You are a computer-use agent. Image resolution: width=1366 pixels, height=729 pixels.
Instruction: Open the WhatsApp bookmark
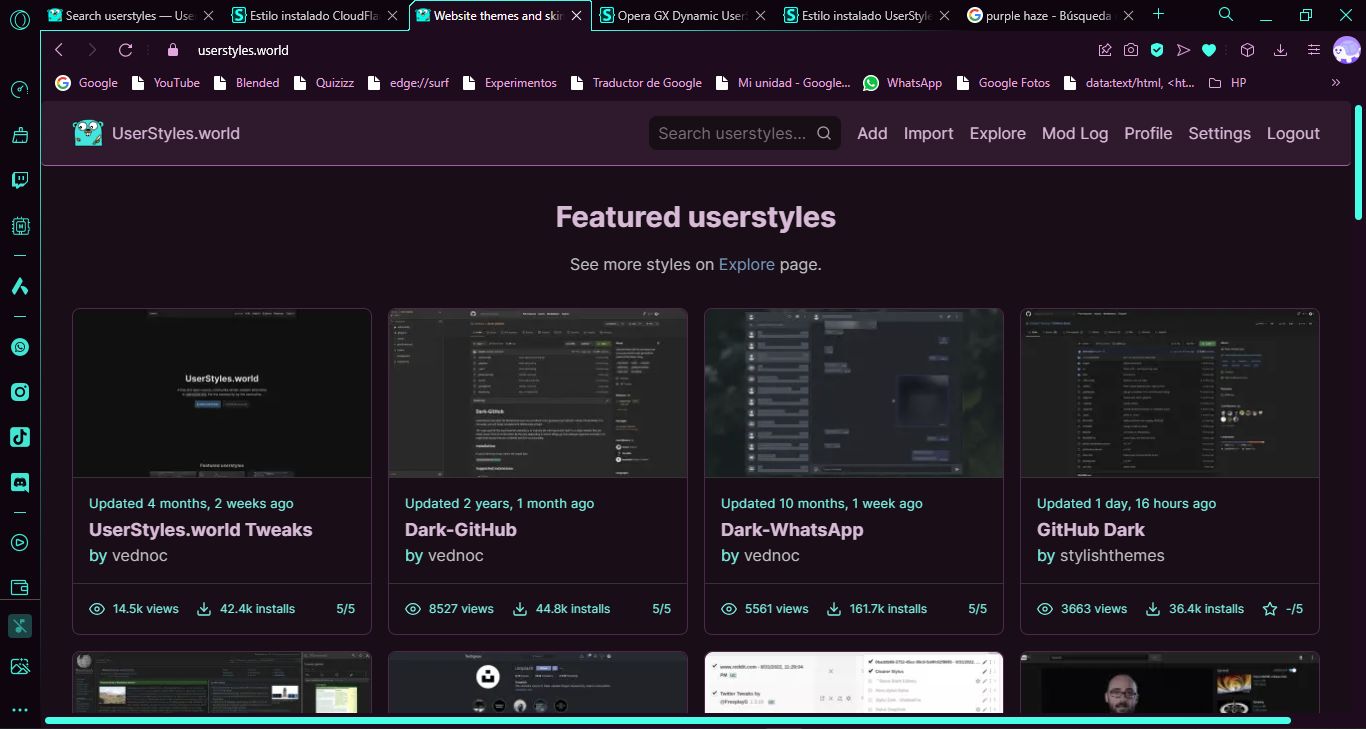pos(902,83)
